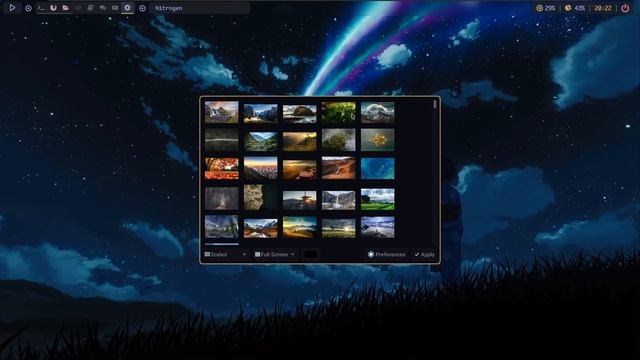Select the sunrise over green valley thumbnail
640x360 pixels.
click(300, 227)
